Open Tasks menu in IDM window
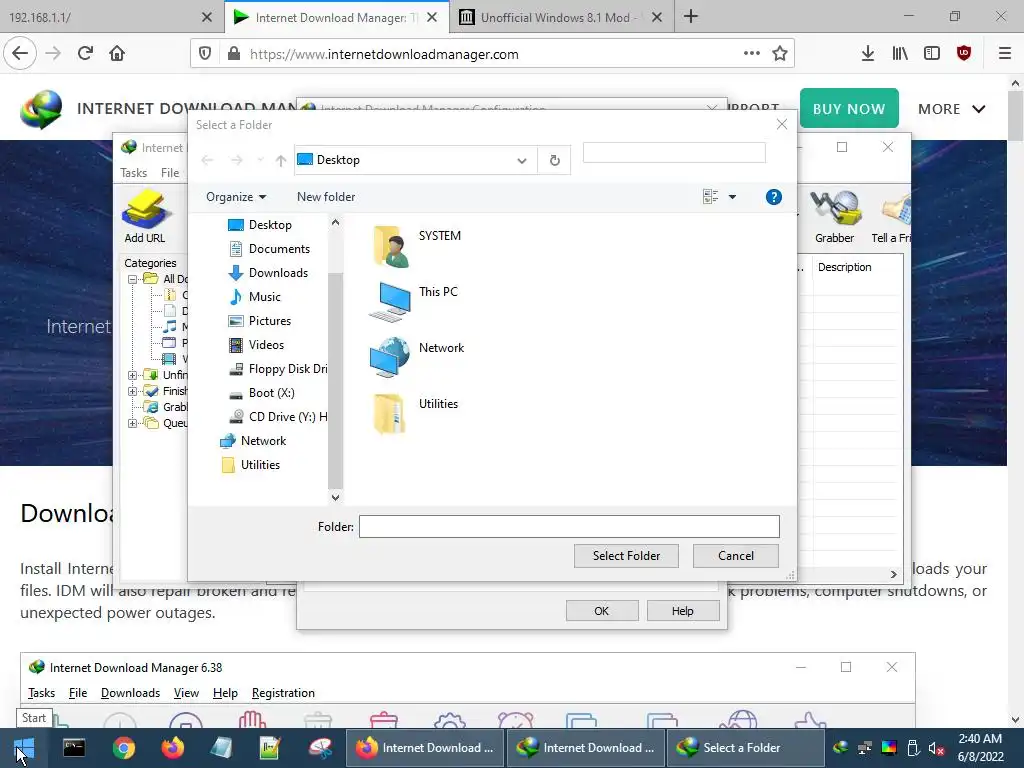 click(x=133, y=173)
